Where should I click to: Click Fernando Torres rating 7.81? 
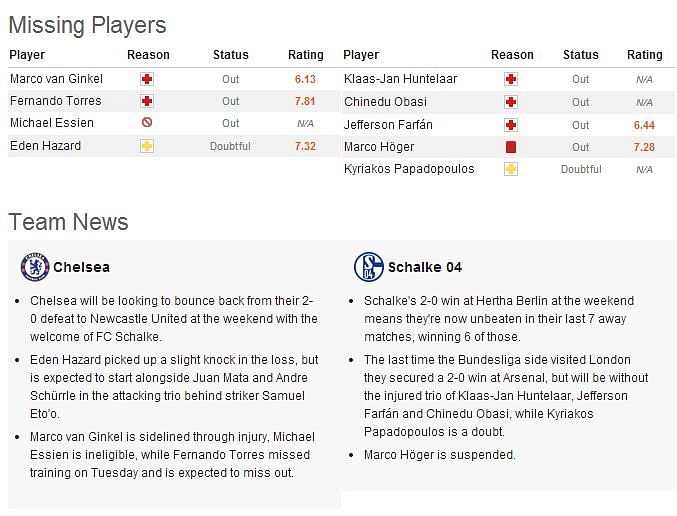(305, 101)
